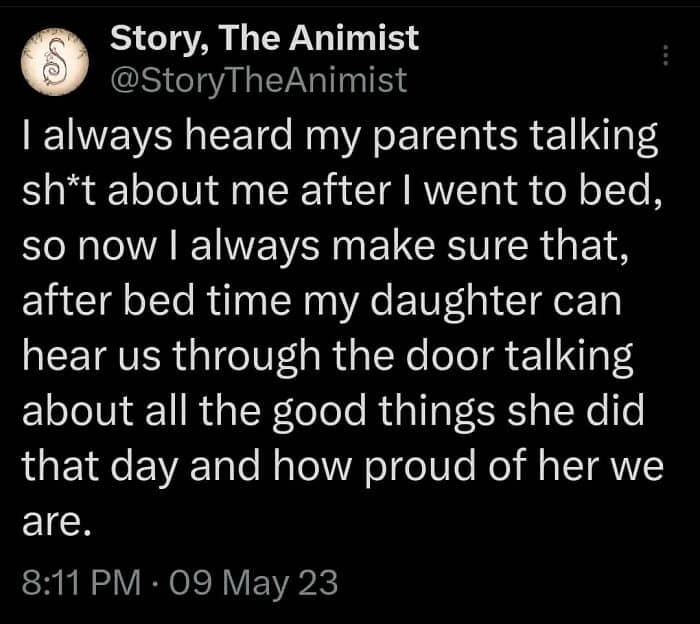This screenshot has height=624, width=700.
Task: Click the word "proud" in the tweet
Action: coord(420,468)
